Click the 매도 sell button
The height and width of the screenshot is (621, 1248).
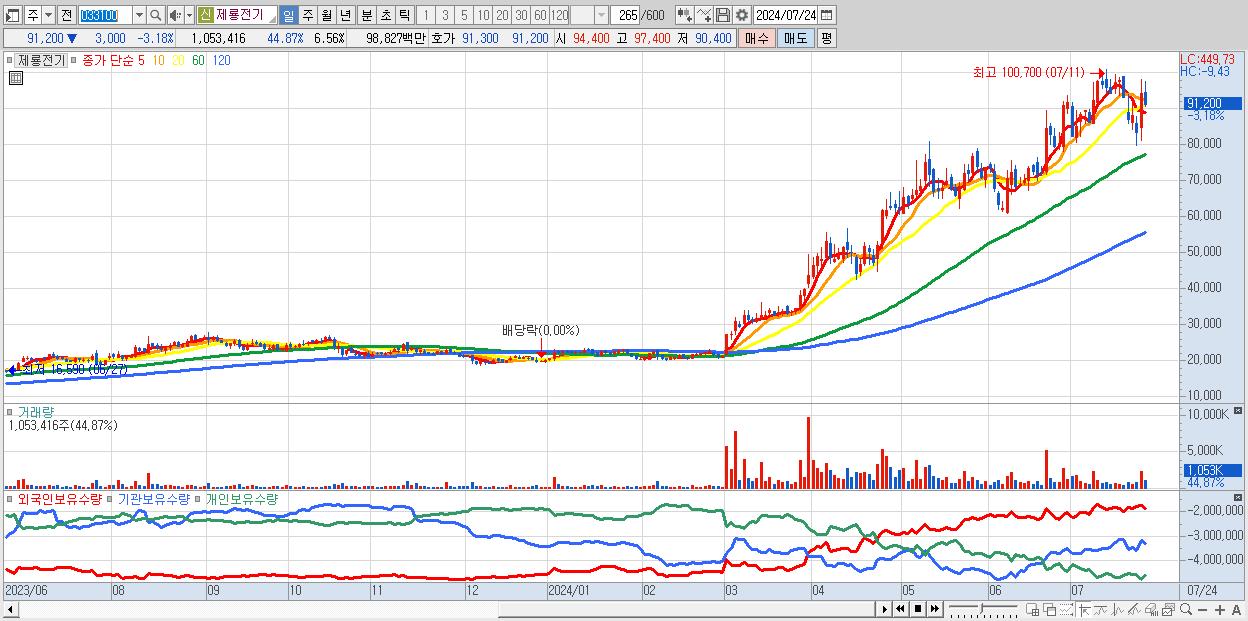click(x=795, y=38)
